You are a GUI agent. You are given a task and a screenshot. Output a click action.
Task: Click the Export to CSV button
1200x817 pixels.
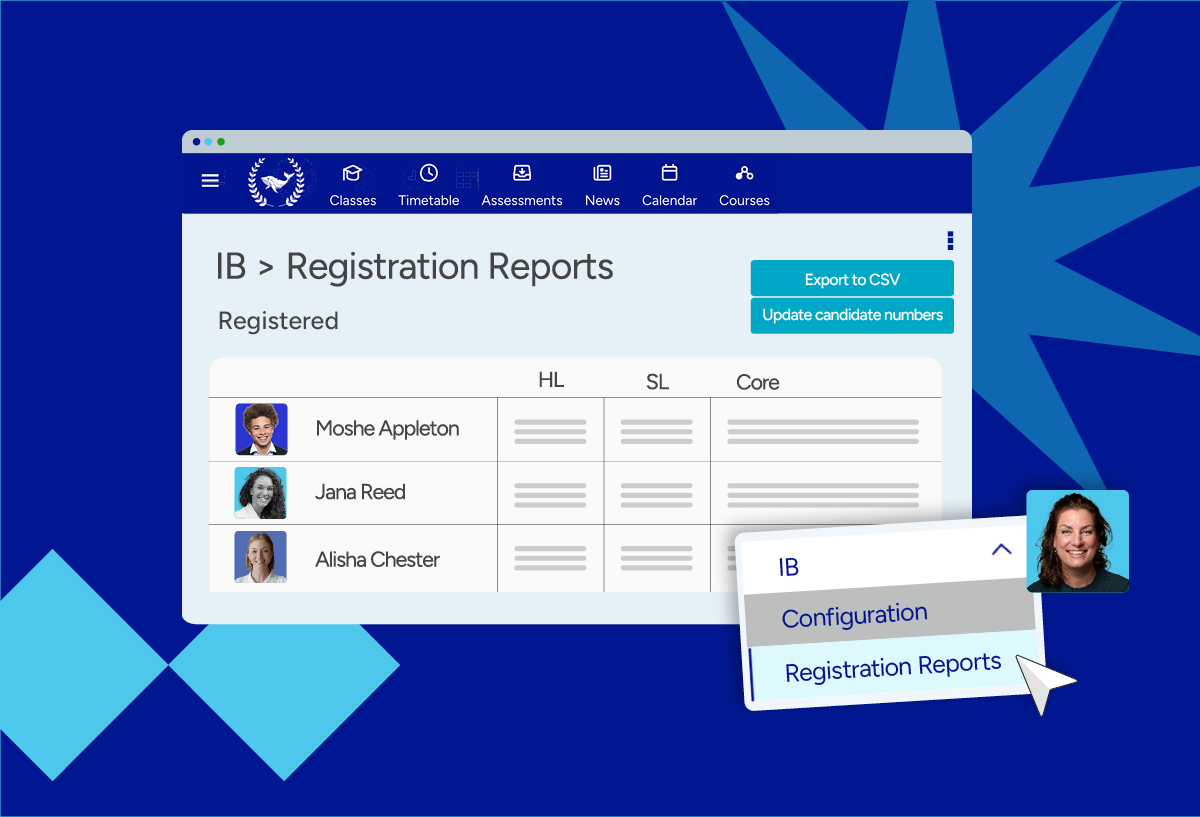[852, 279]
